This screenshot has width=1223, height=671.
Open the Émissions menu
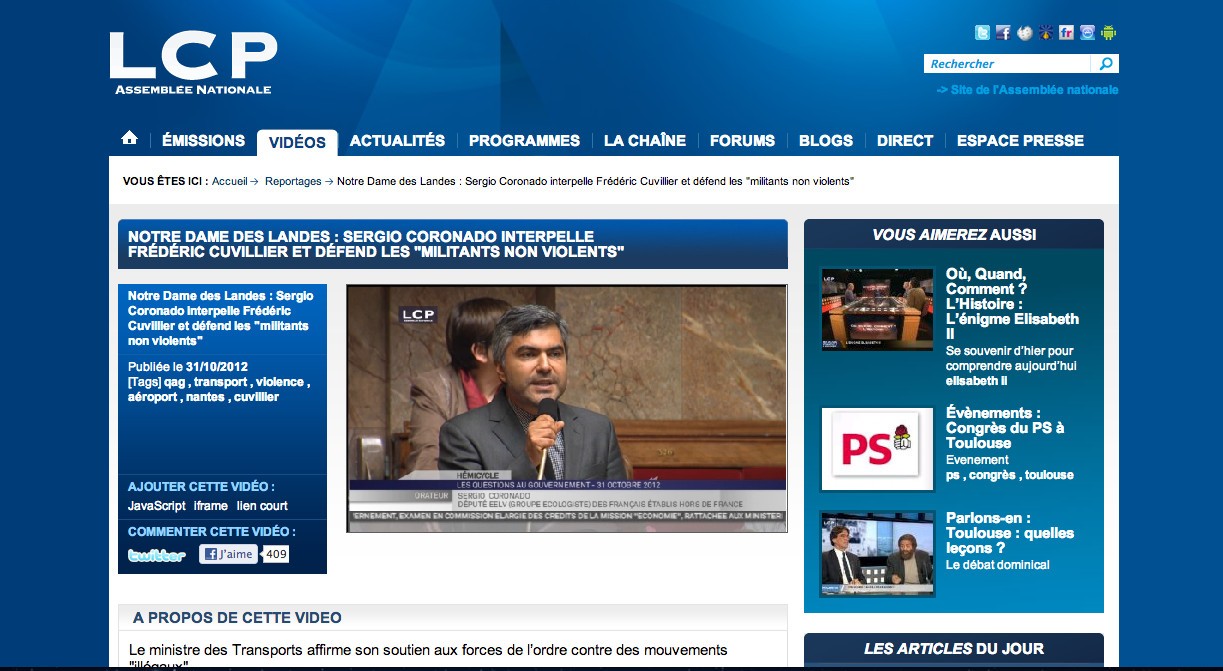[x=203, y=141]
